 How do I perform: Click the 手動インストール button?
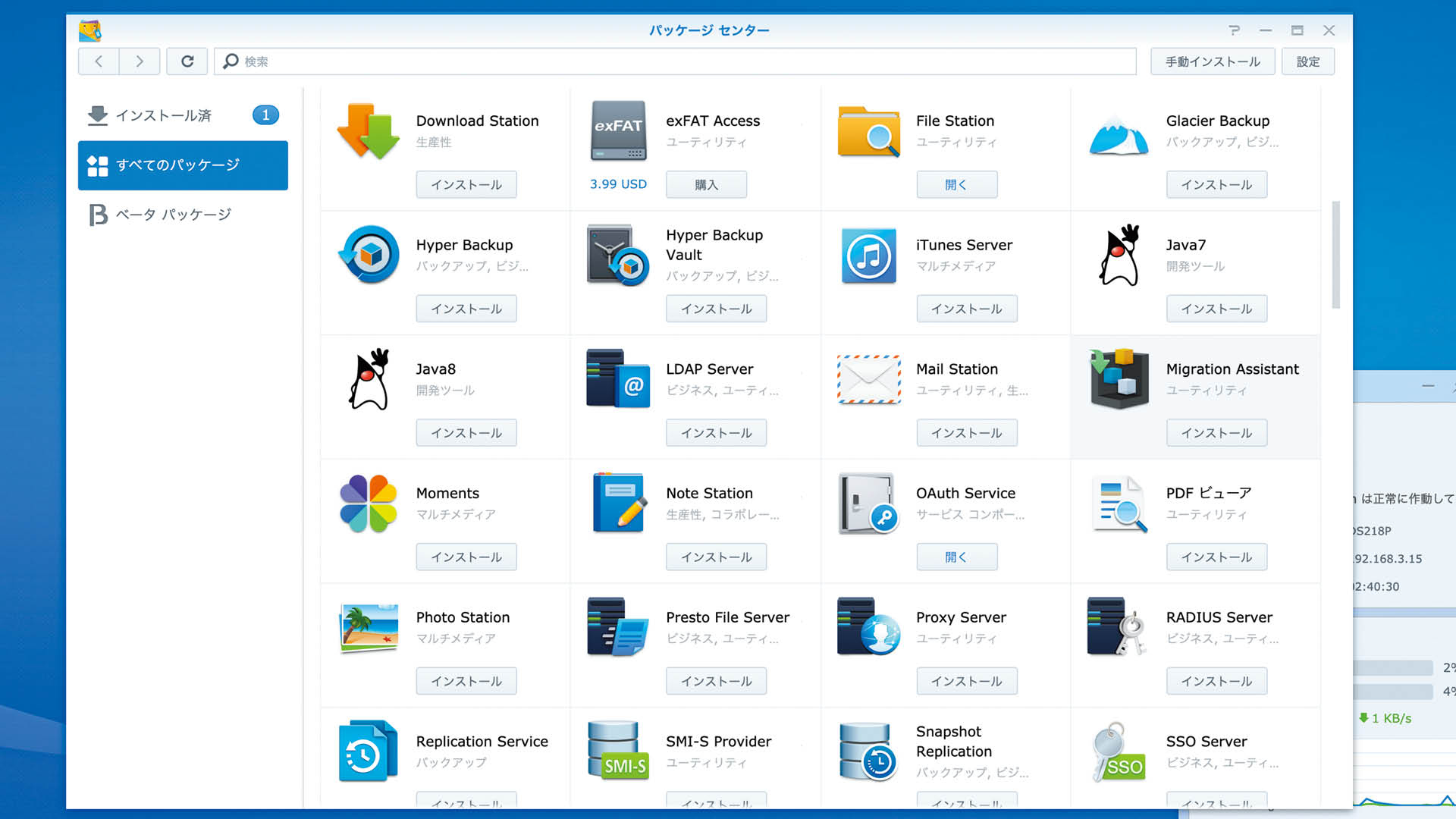tap(1213, 61)
